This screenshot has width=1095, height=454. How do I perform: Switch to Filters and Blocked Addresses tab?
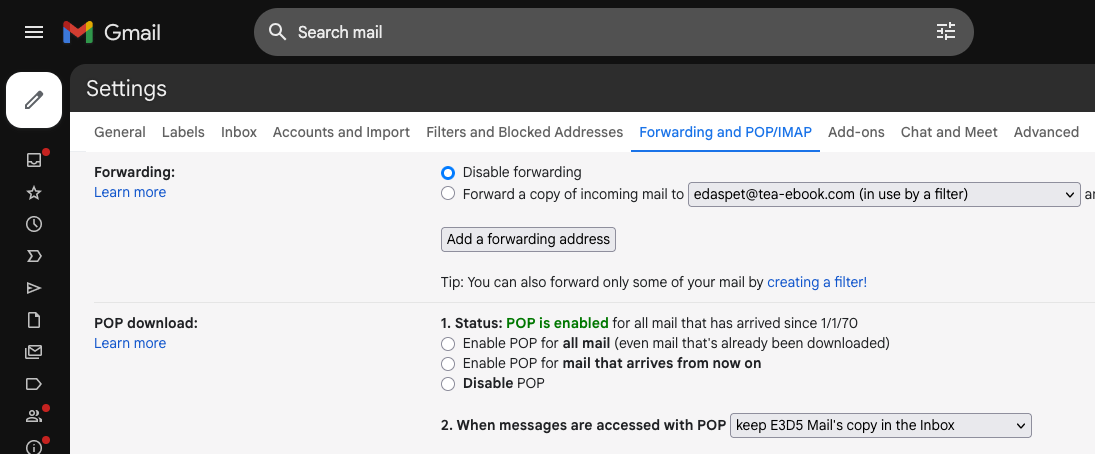click(524, 132)
